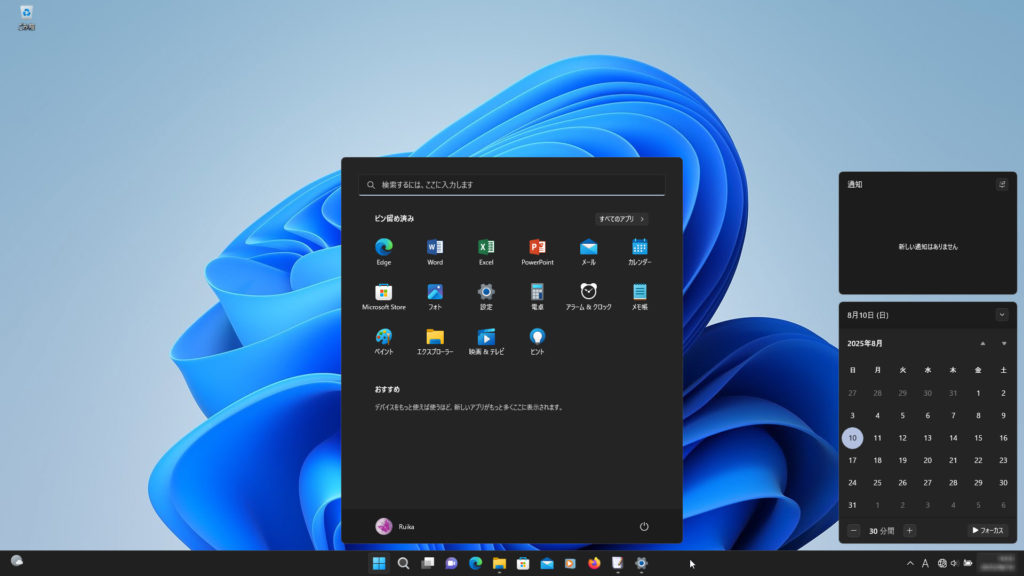Toggle the do-not-disturb notification icon

(x=1002, y=185)
